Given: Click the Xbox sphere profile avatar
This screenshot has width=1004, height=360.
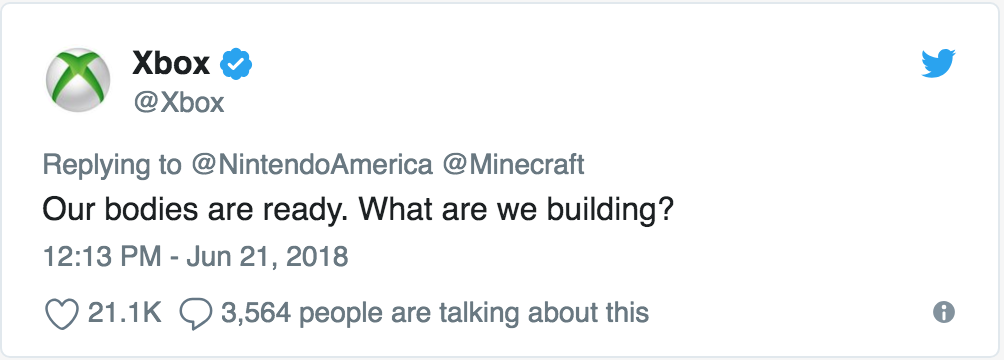Looking at the screenshot, I should click(x=78, y=80).
